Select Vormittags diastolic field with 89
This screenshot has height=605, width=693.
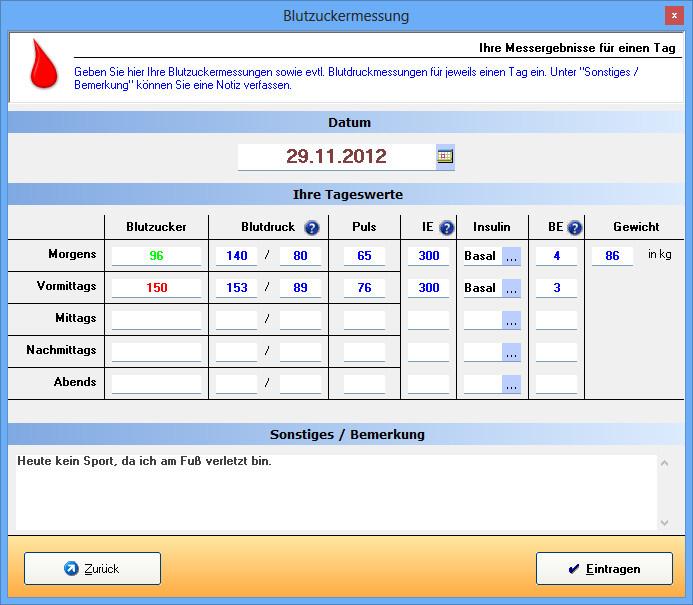pos(301,288)
